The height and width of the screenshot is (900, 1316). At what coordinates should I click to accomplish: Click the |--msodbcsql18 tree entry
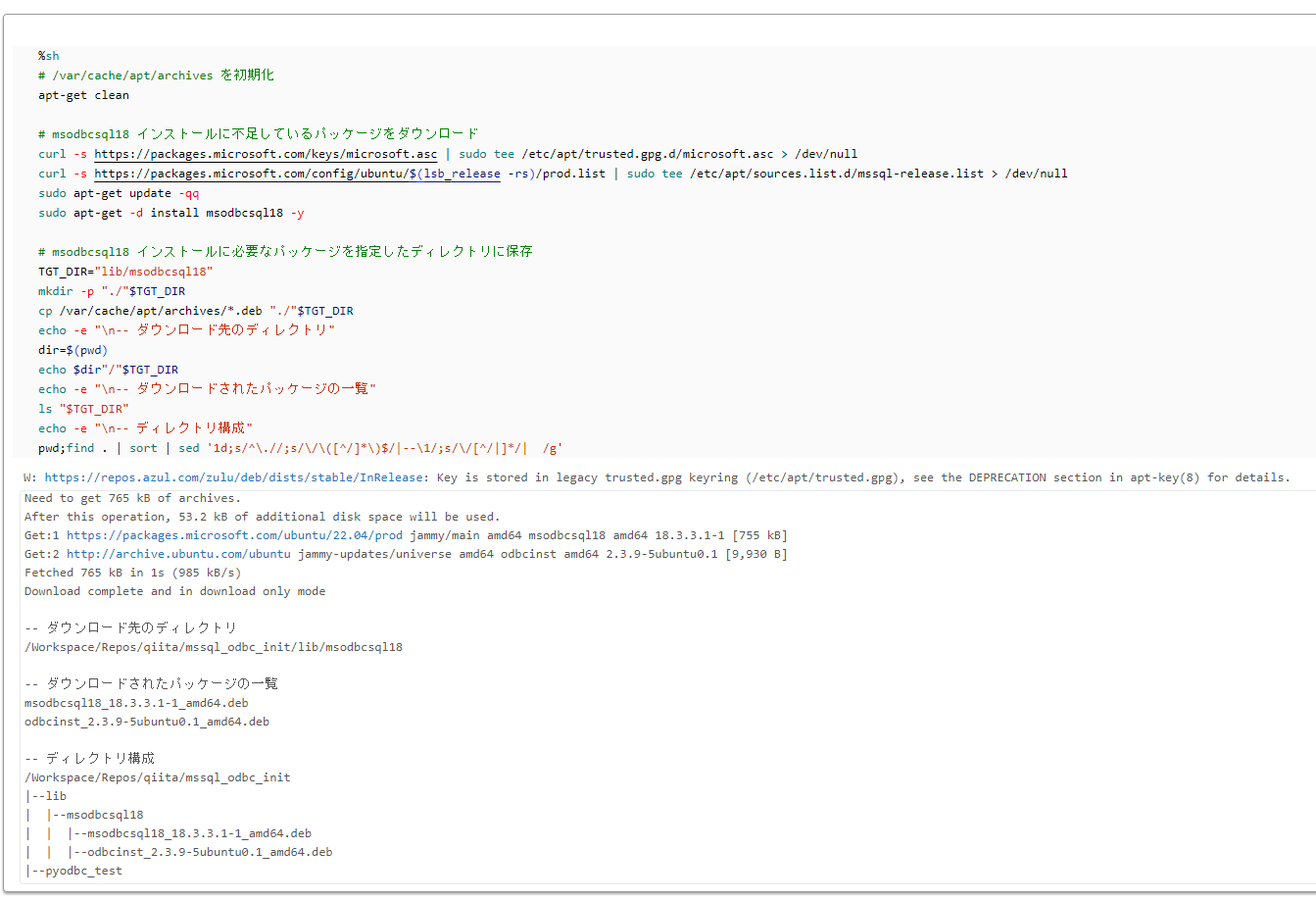coord(95,815)
